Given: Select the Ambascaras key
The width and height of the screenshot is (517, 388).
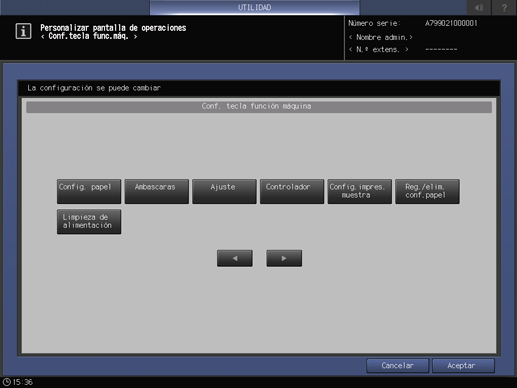Looking at the screenshot, I should (157, 191).
